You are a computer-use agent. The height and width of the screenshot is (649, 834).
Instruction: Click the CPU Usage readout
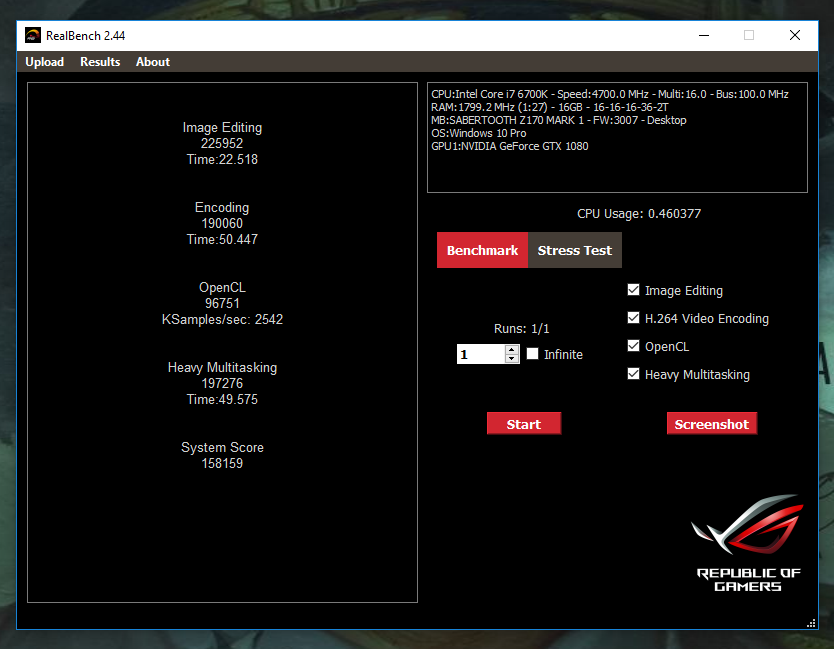[x=639, y=214]
